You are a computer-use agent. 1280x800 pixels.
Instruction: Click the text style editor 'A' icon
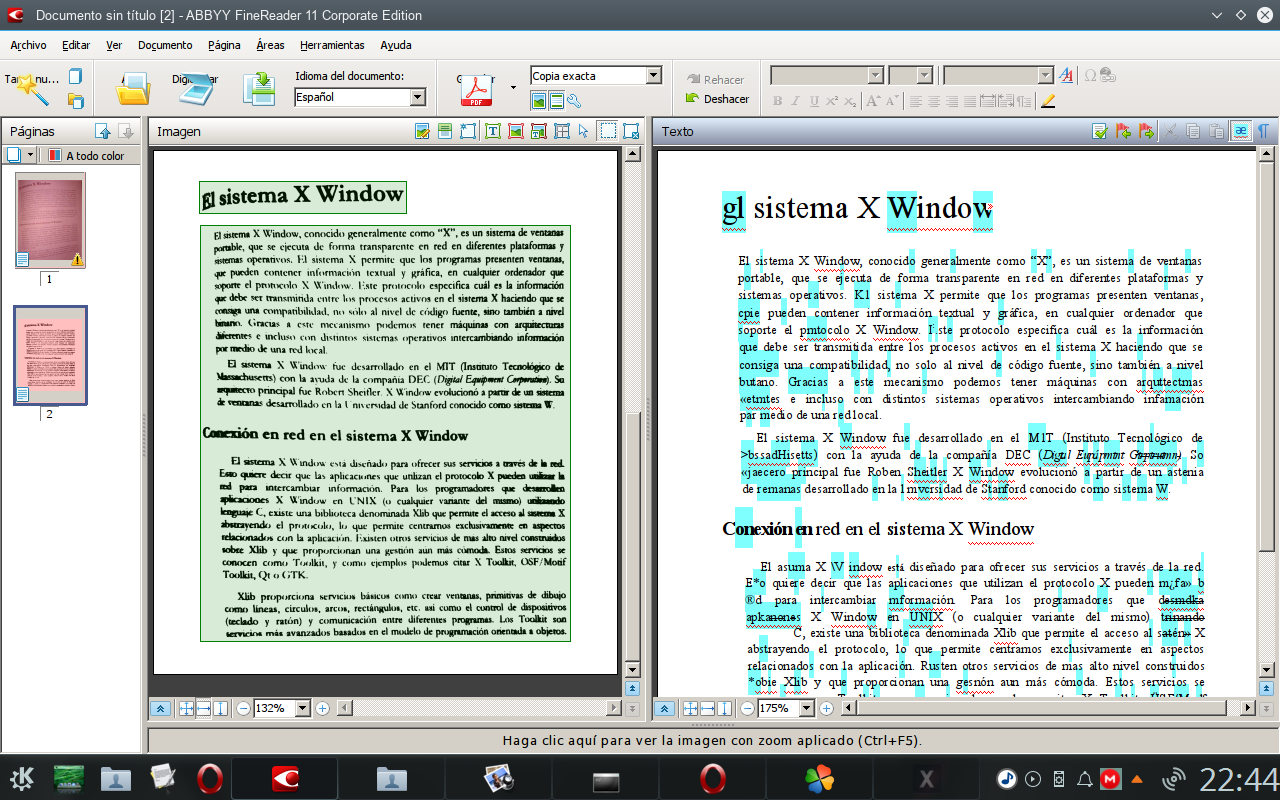[1066, 76]
